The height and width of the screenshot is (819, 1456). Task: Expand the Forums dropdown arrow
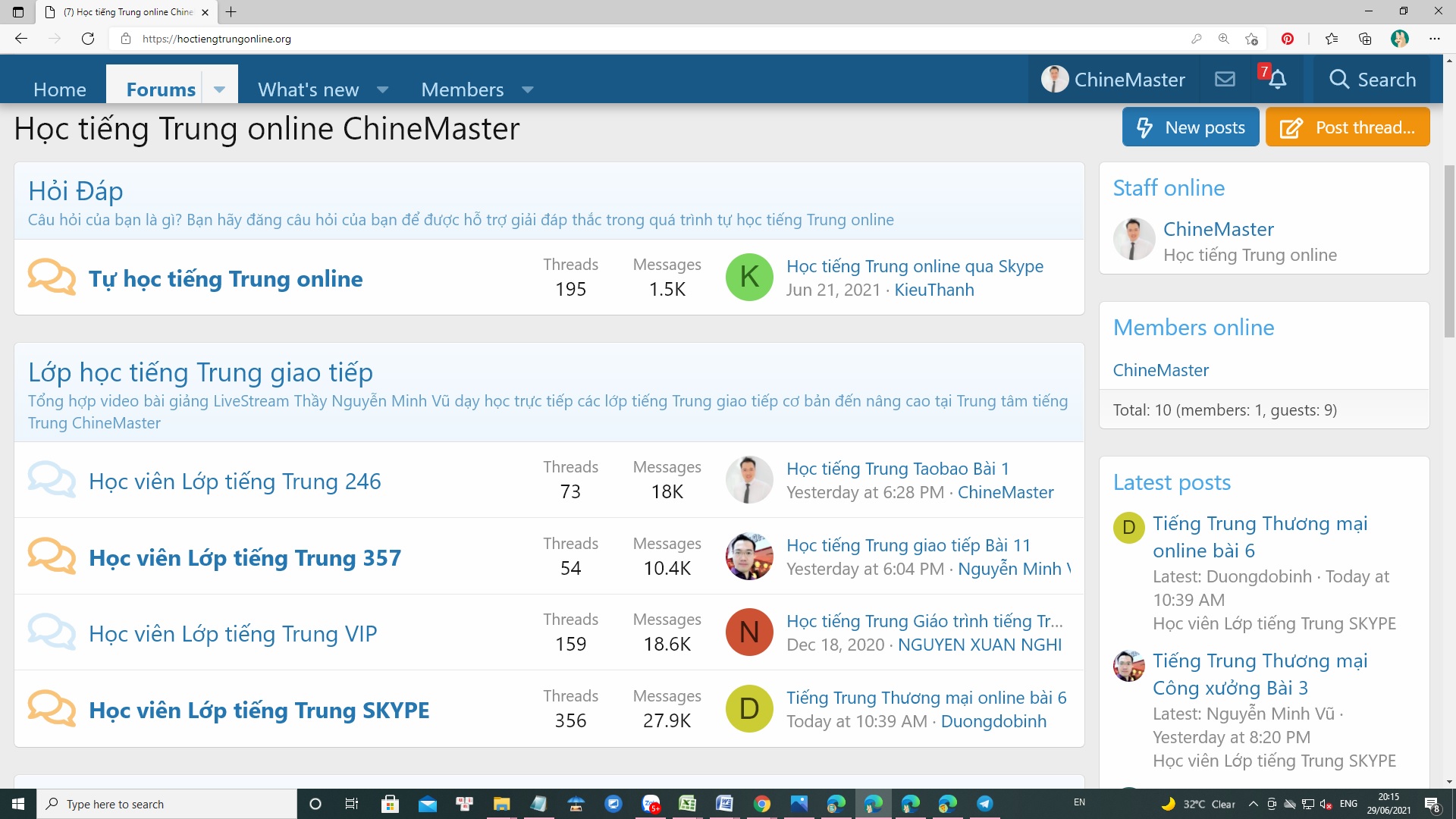(219, 89)
